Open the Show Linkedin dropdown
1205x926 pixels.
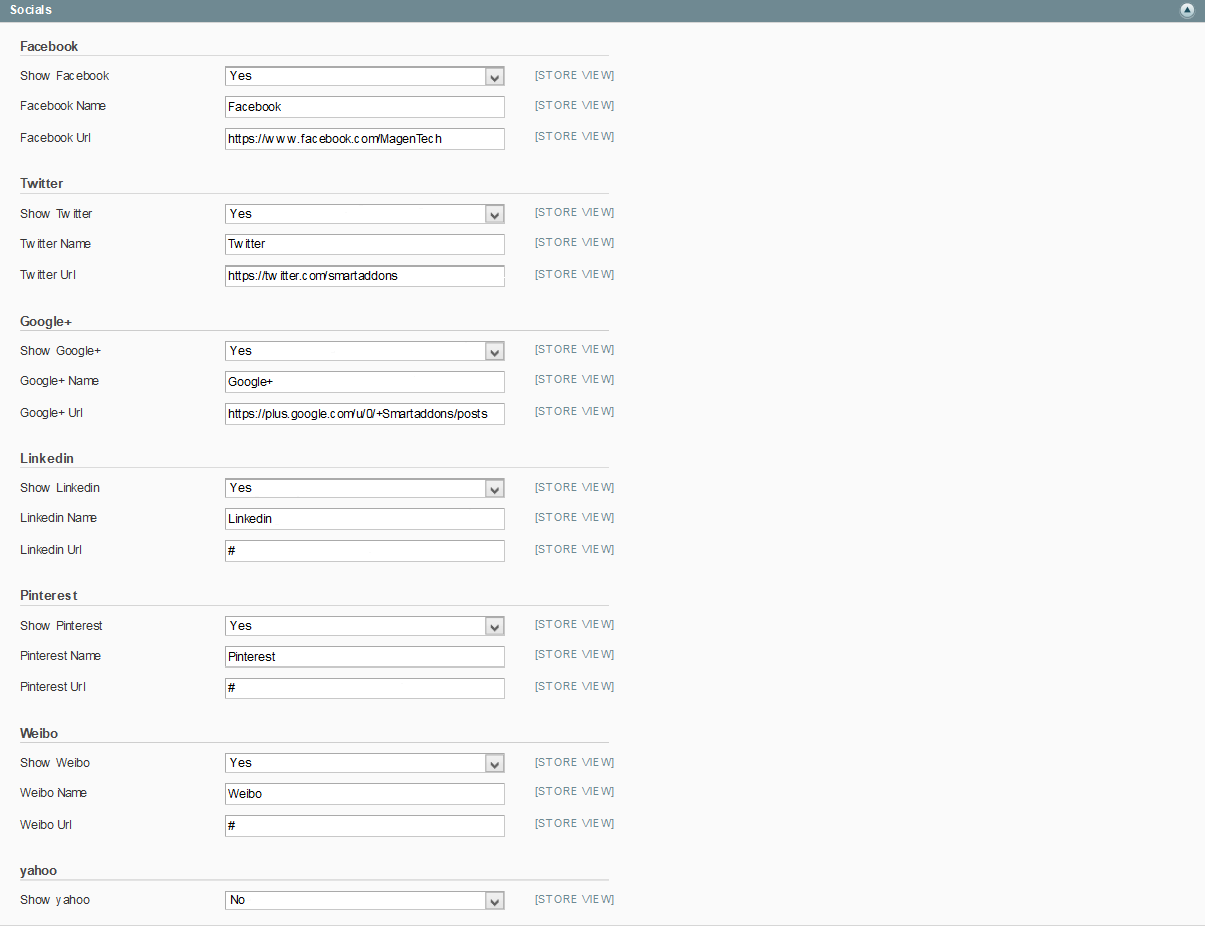point(365,488)
